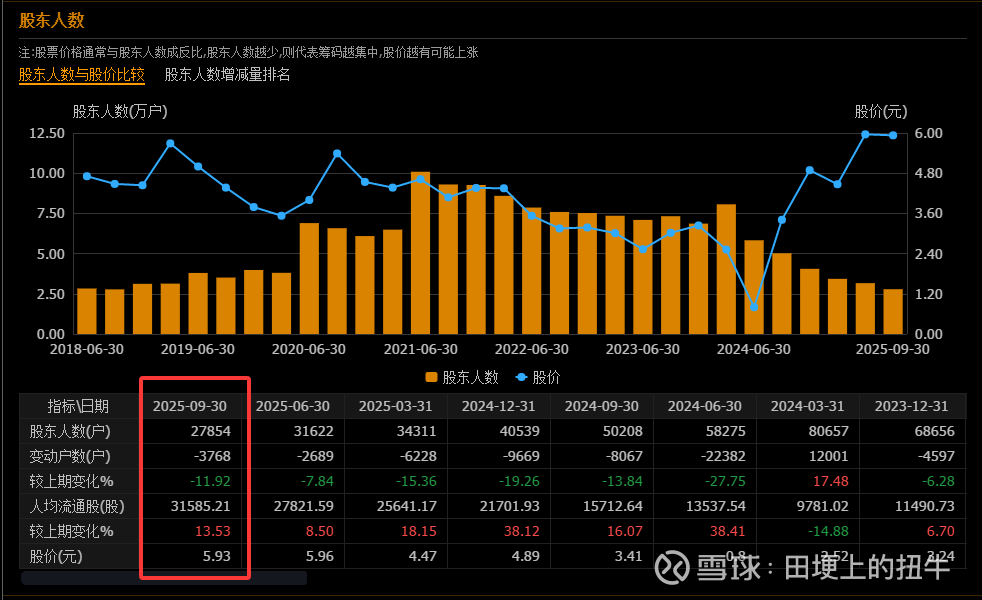This screenshot has width=982, height=600.
Task: Click the 变动户数(户) row label
Action: (70, 456)
